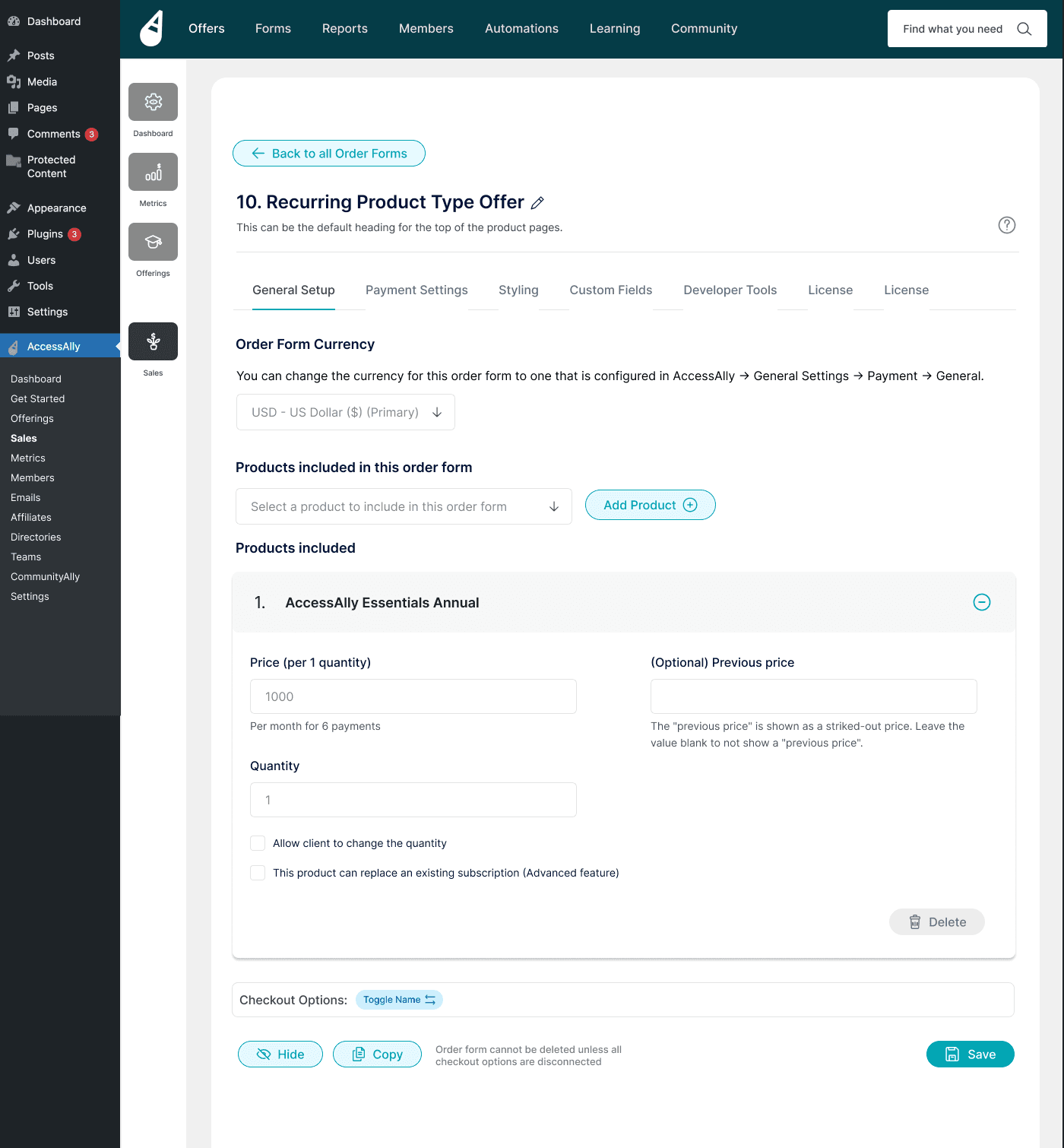Select the Sales plant icon

[x=153, y=341]
